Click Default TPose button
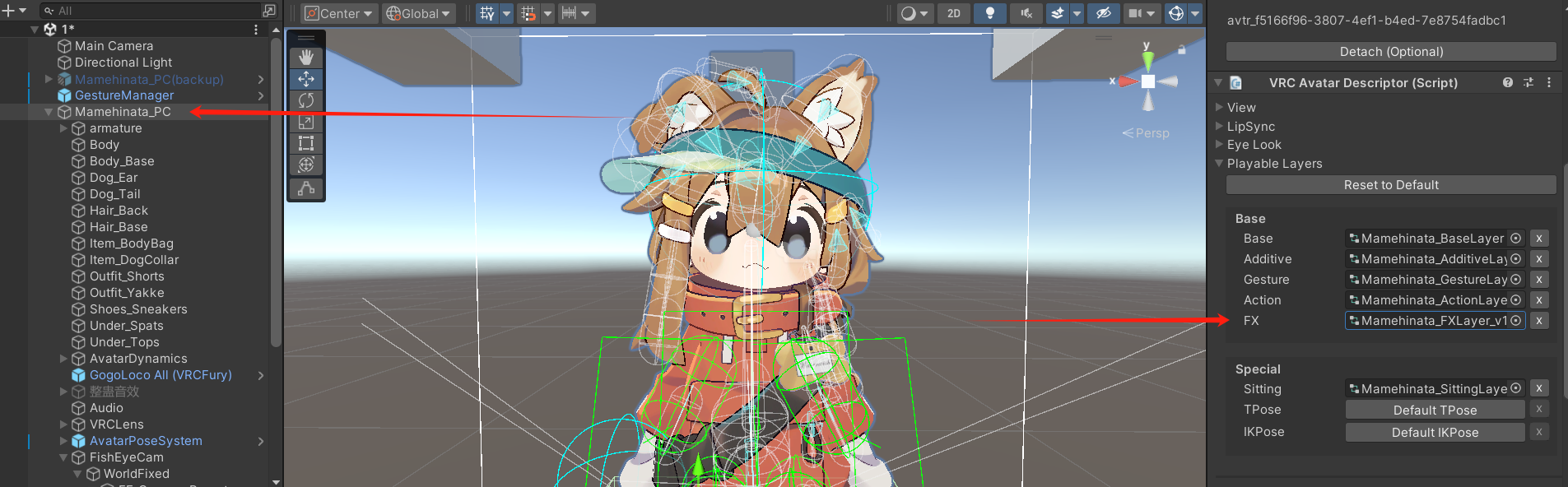Viewport: 1568px width, 487px height. pos(1435,410)
